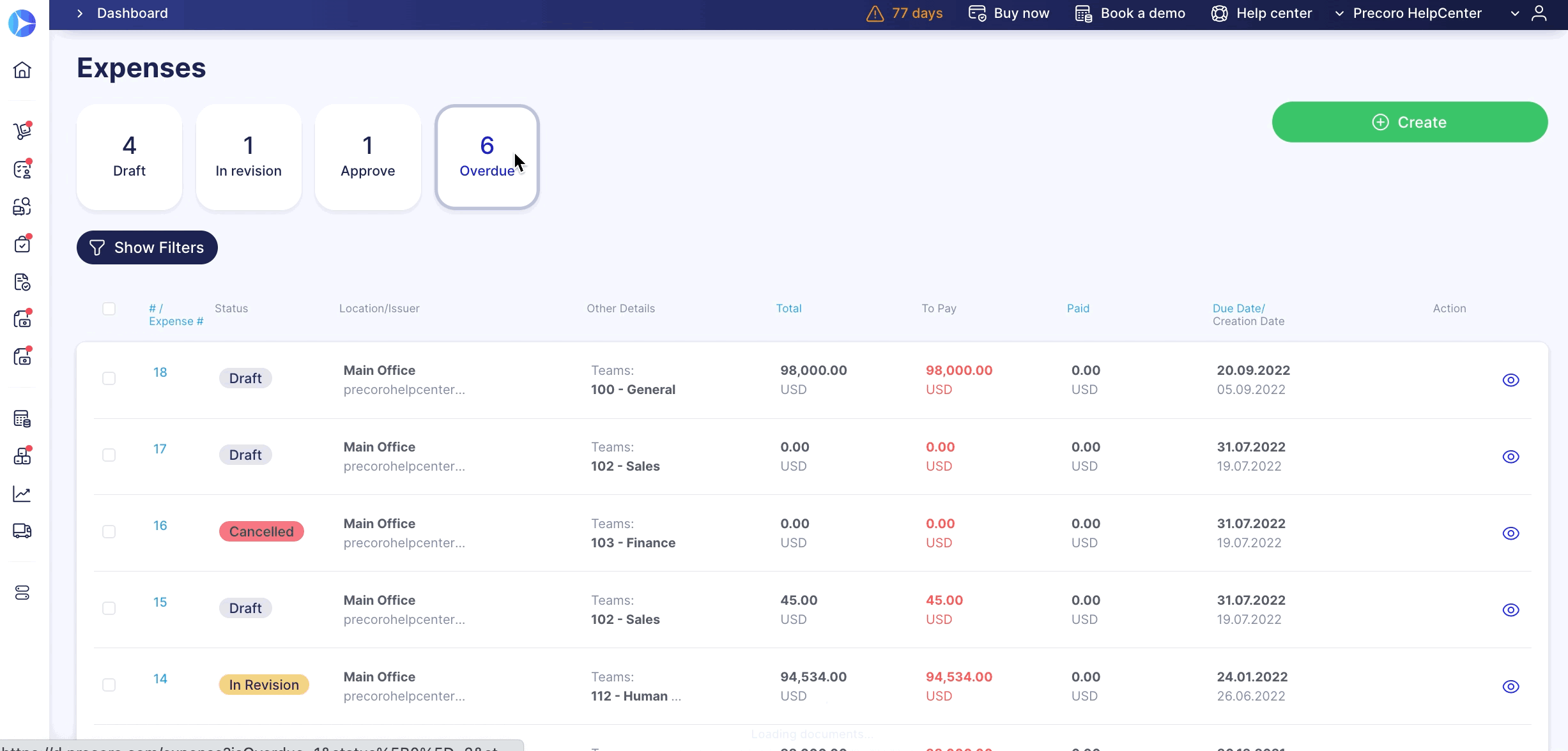Click the 98,000.00 Total value
The image size is (1568, 751).
813,370
